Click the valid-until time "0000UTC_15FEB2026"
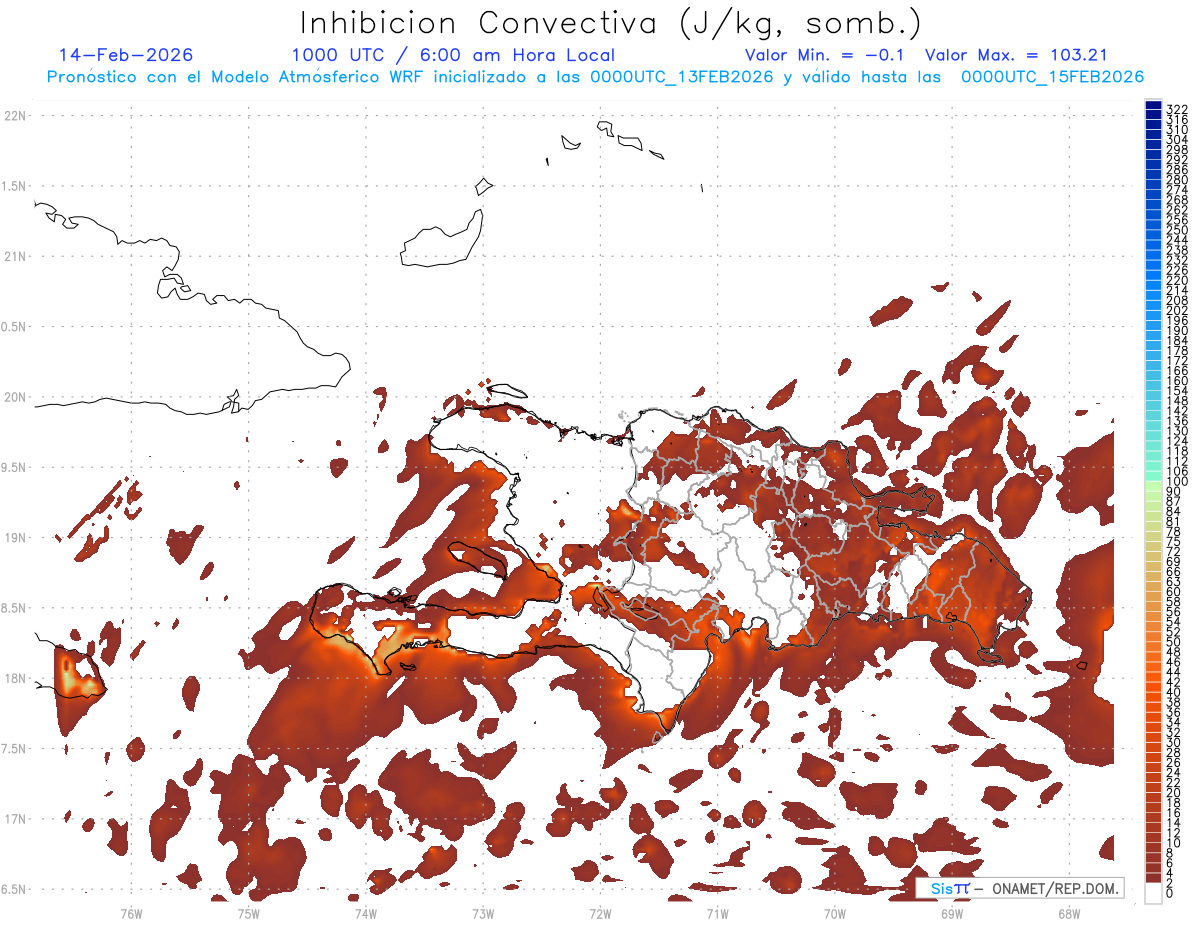The image size is (1200, 927). pos(1052,77)
